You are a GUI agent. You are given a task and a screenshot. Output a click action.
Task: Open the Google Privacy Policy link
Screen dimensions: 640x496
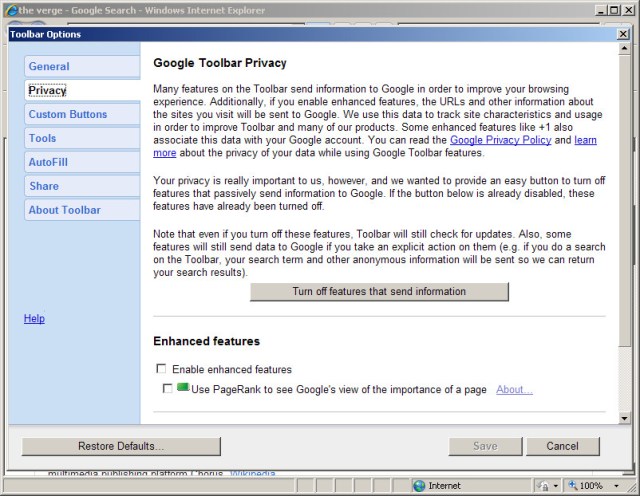500,140
